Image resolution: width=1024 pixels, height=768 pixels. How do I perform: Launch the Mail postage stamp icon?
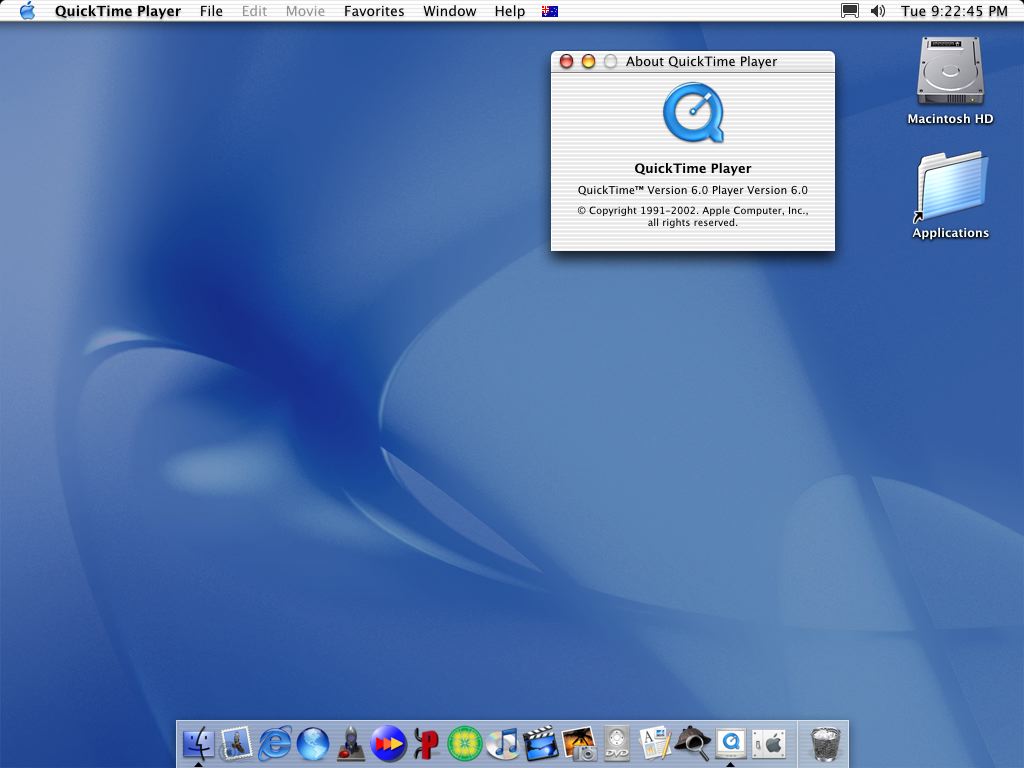pyautogui.click(x=236, y=743)
